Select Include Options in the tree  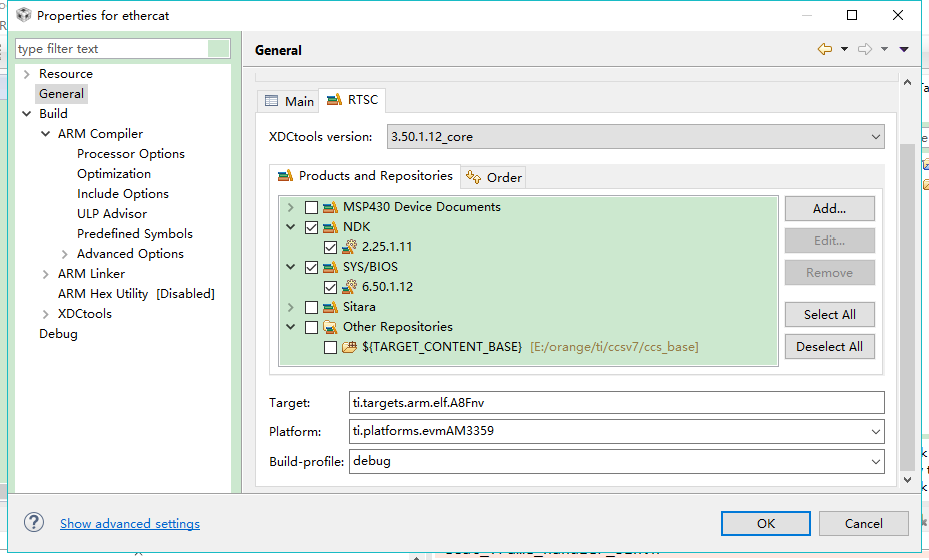tap(123, 194)
